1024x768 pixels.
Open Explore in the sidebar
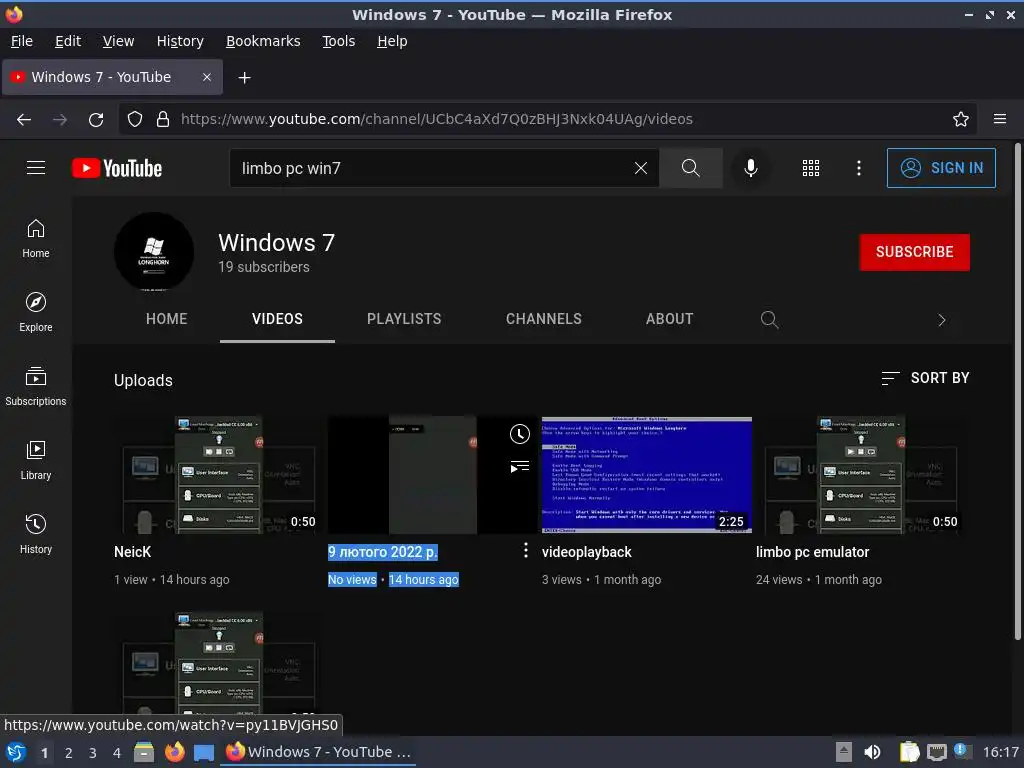[x=36, y=313]
